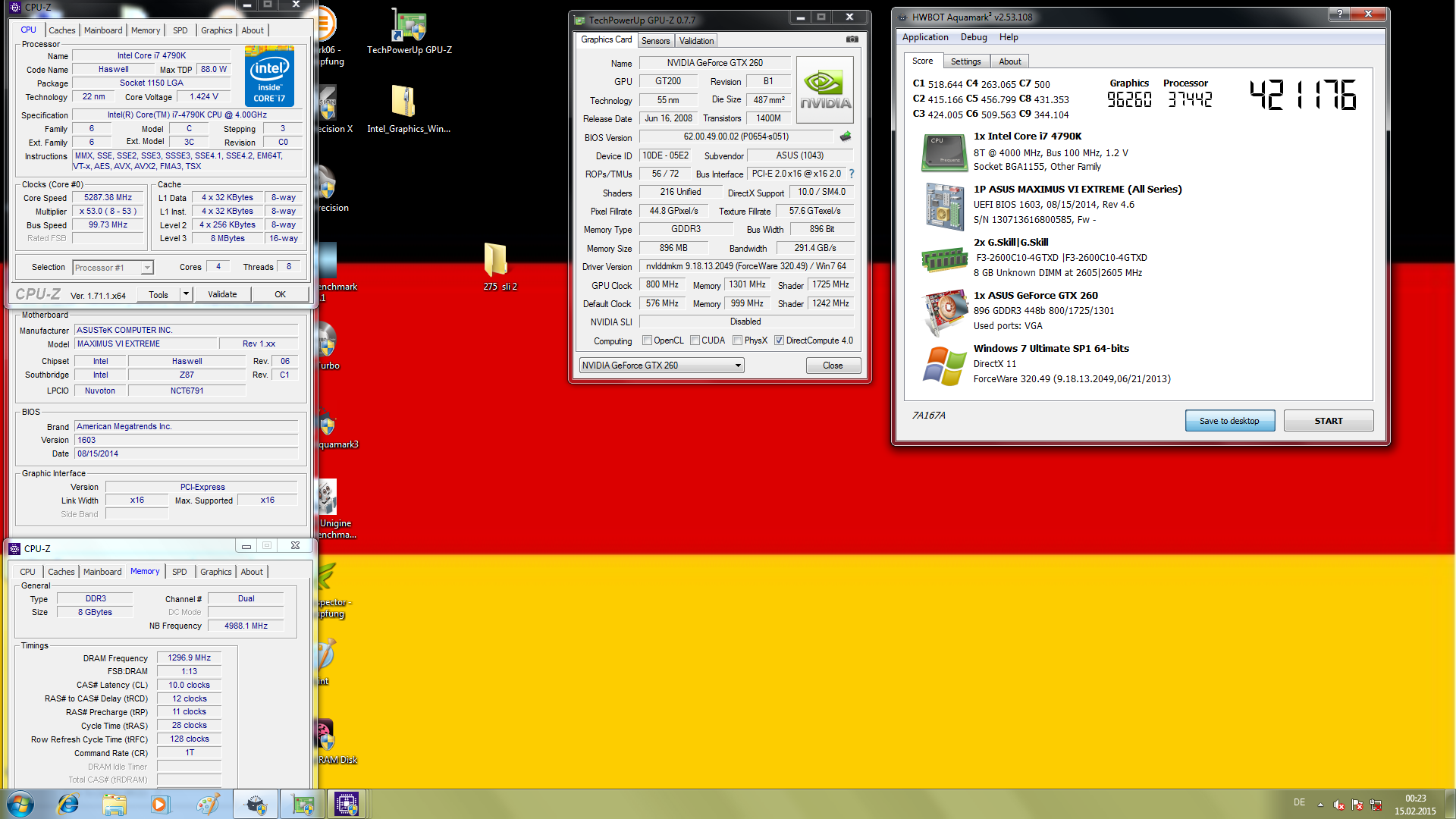Screen dimensions: 1456x819
Task: Click the save BIOS chip icon in GPU-Z
Action: tap(846, 136)
